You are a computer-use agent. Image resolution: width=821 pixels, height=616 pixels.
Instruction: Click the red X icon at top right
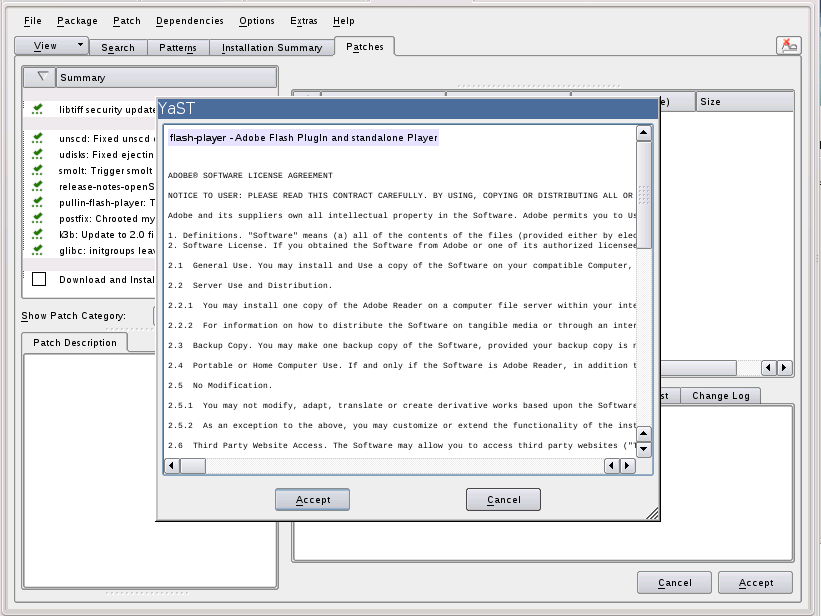click(789, 46)
